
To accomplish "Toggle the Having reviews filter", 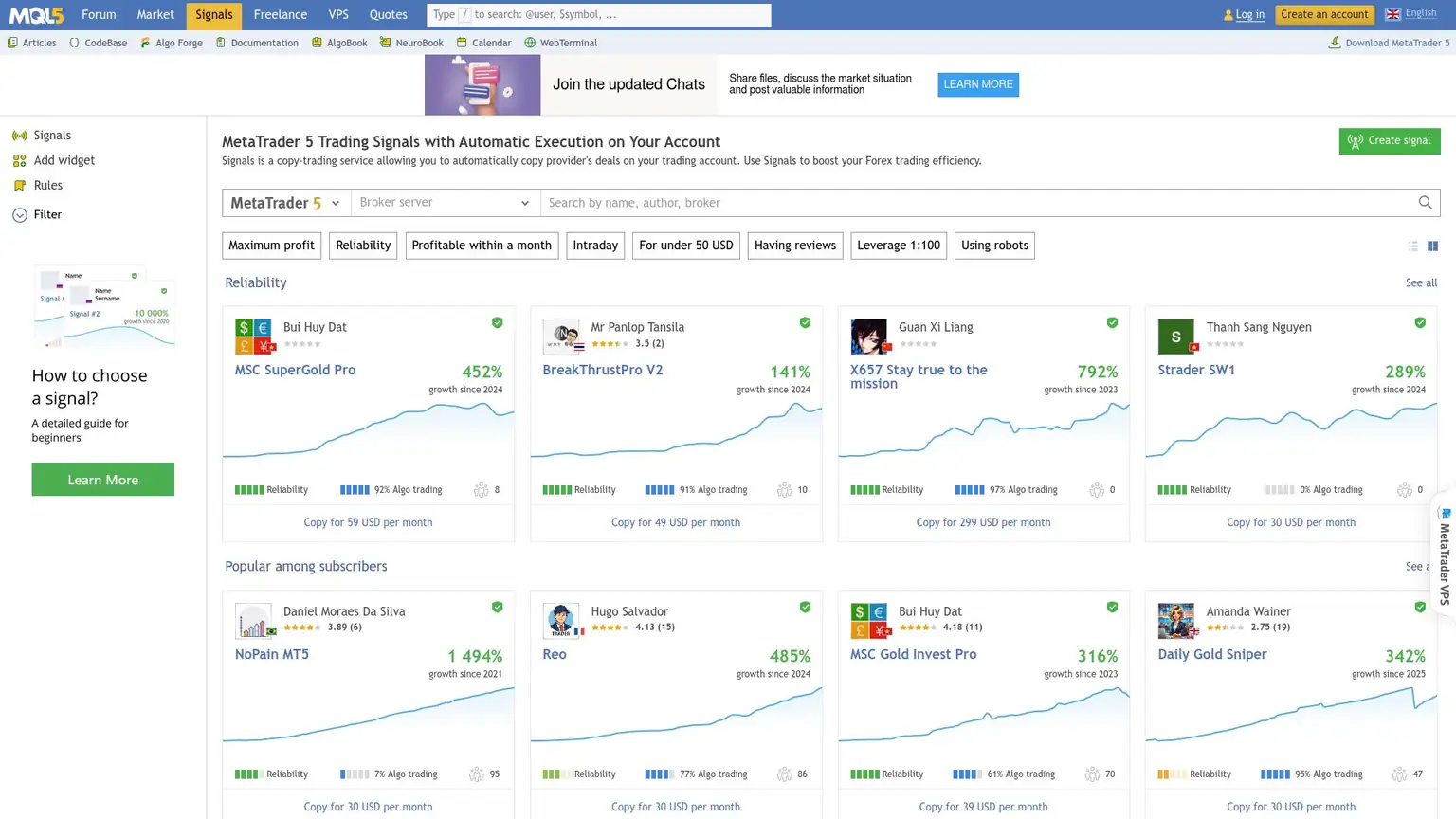I will click(x=795, y=246).
